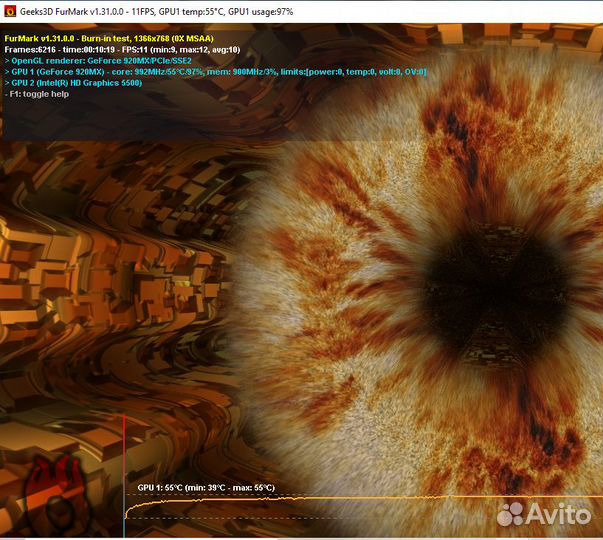
Task: Click the Frames and FPS statistics line
Action: pos(122,49)
